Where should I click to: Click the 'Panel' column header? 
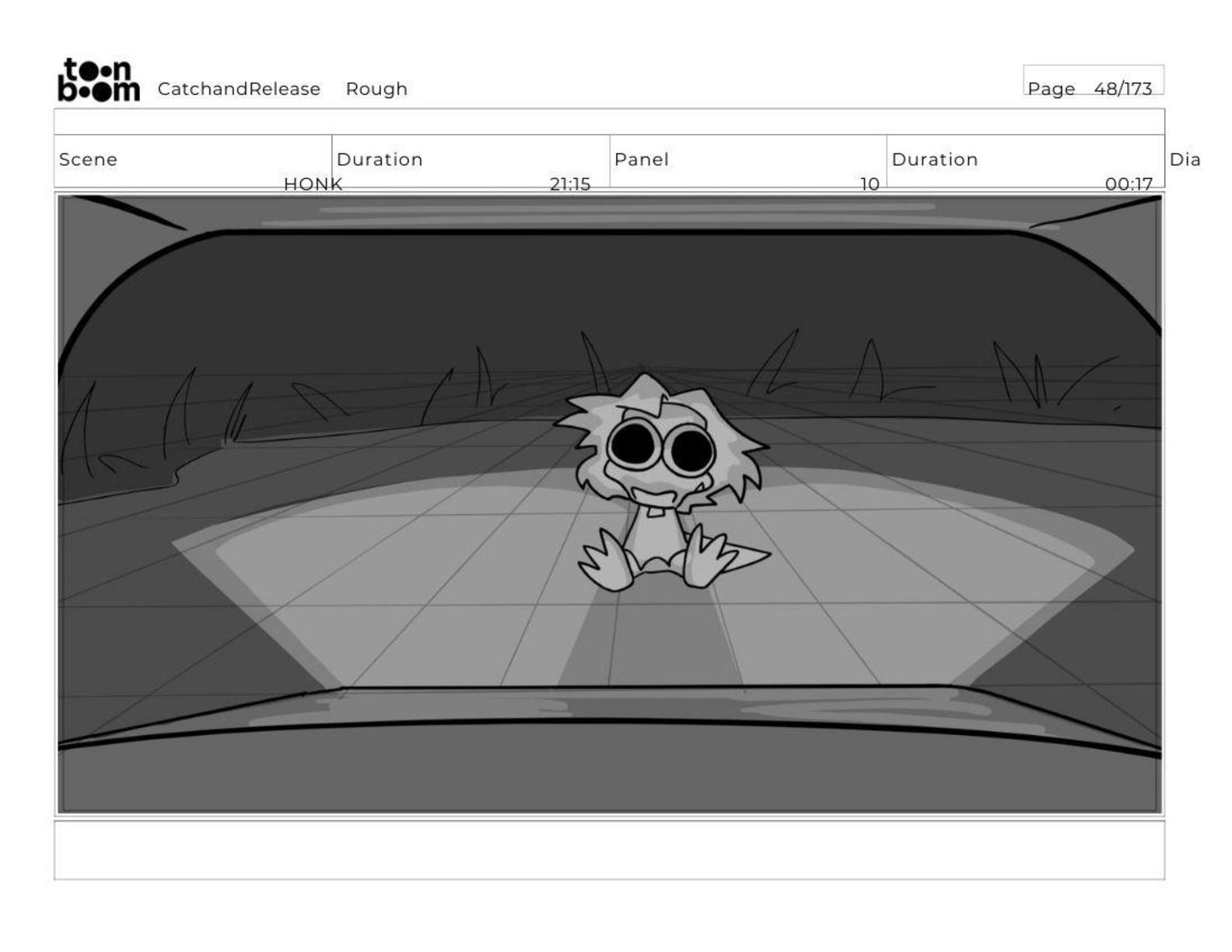point(641,159)
